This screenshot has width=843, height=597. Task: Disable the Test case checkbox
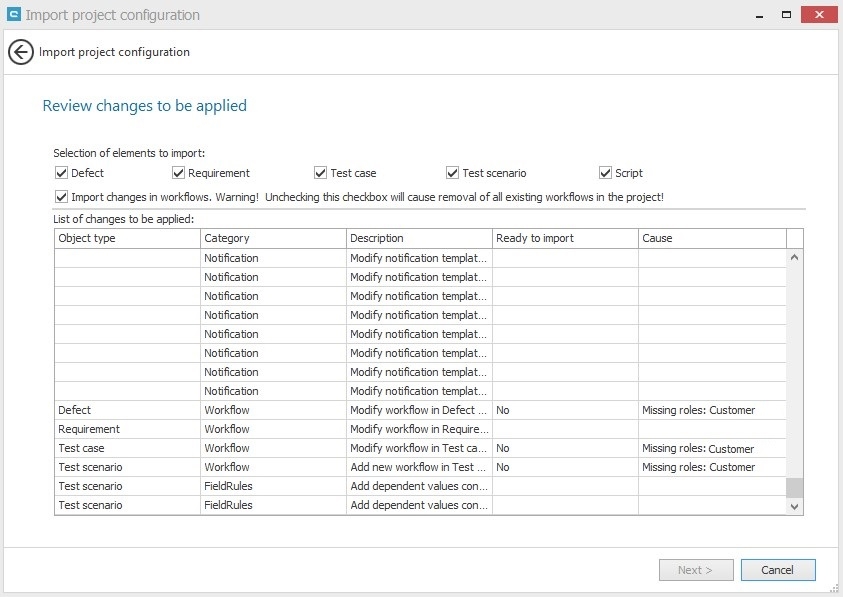[x=321, y=173]
